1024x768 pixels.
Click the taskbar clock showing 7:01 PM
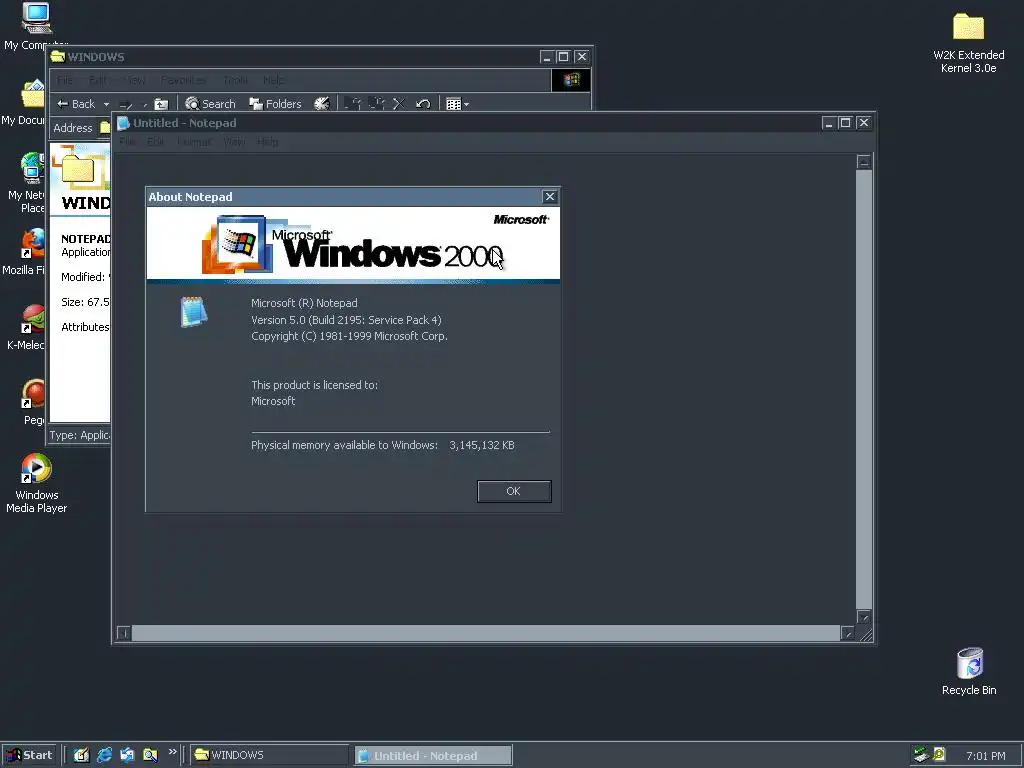(x=986, y=756)
